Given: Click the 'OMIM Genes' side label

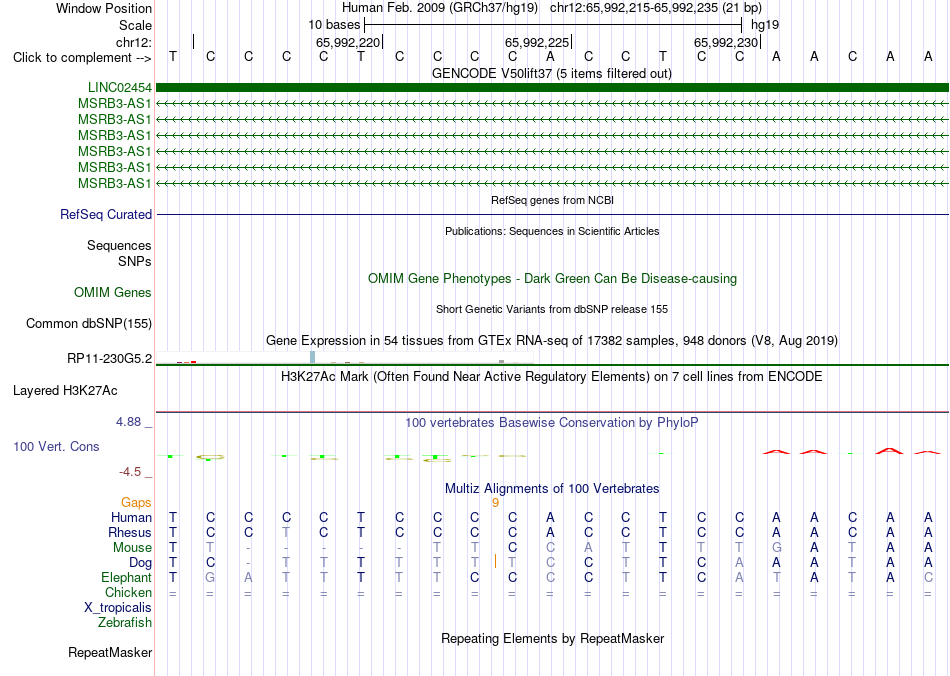Looking at the screenshot, I should pos(113,293).
